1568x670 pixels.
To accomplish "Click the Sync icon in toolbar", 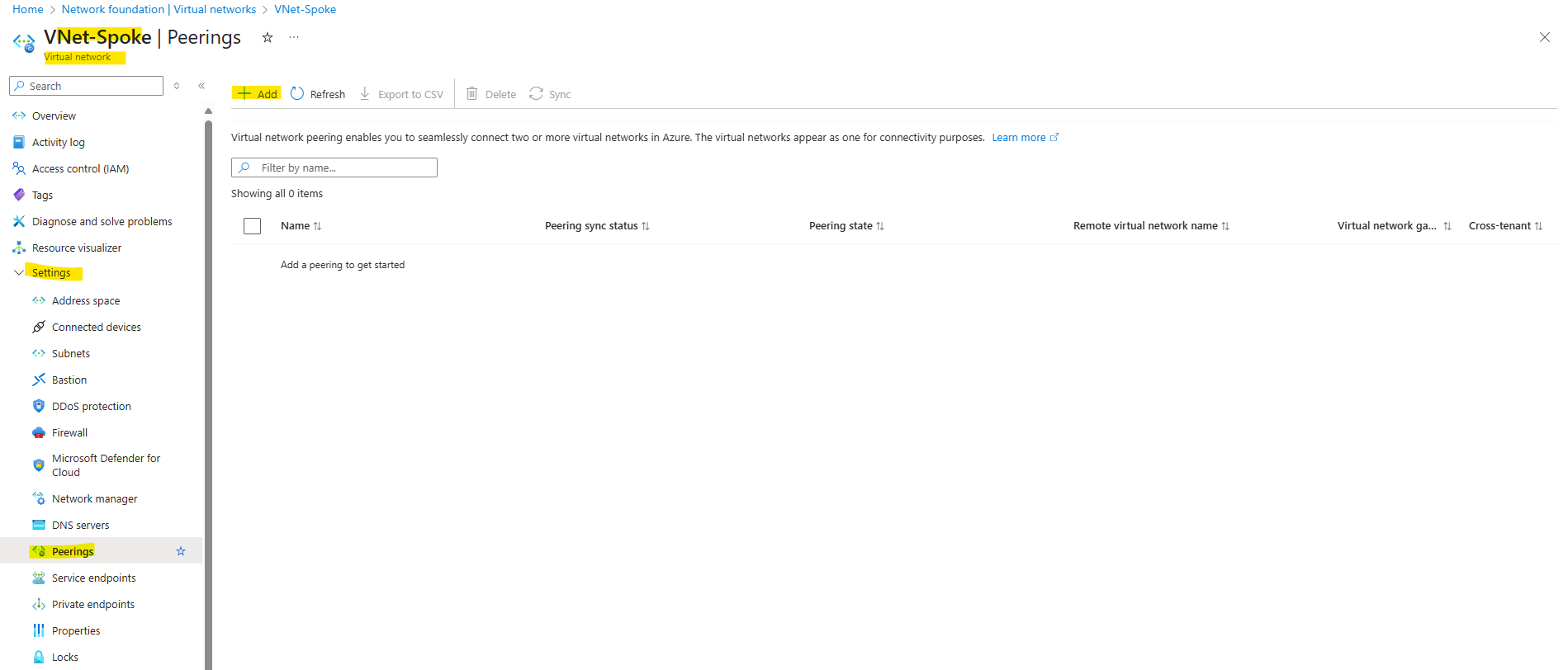I will (537, 94).
